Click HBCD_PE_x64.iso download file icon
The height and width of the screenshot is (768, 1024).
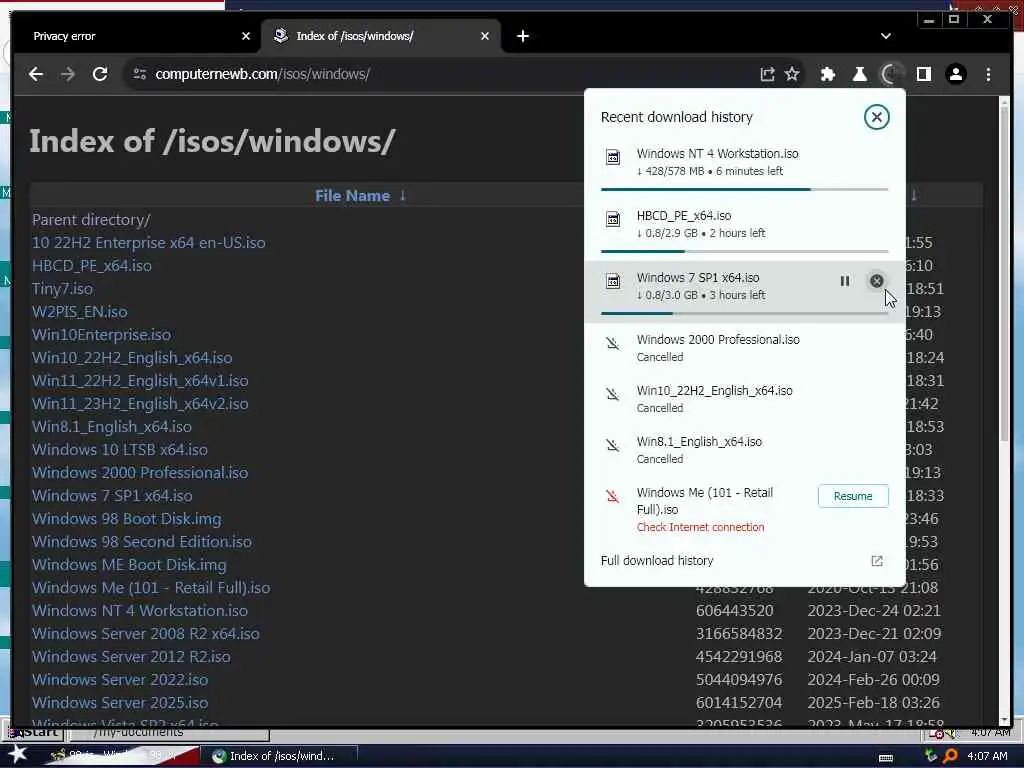(613, 219)
